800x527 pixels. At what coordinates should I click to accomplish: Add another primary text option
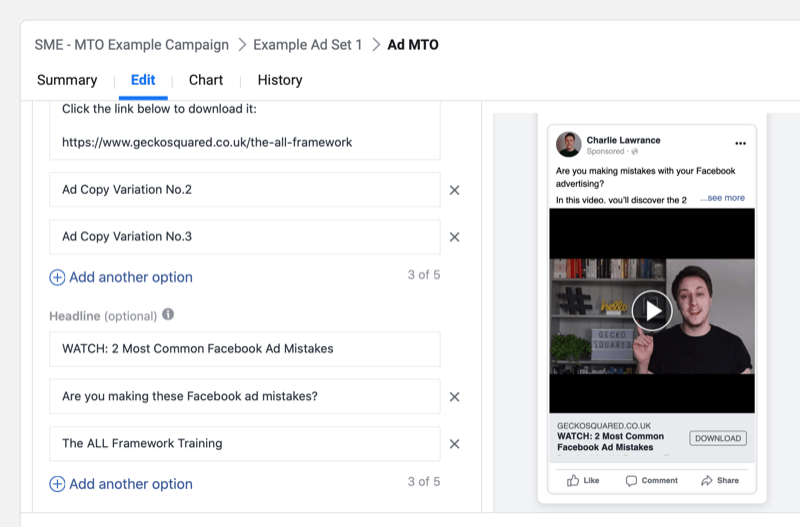tap(121, 277)
